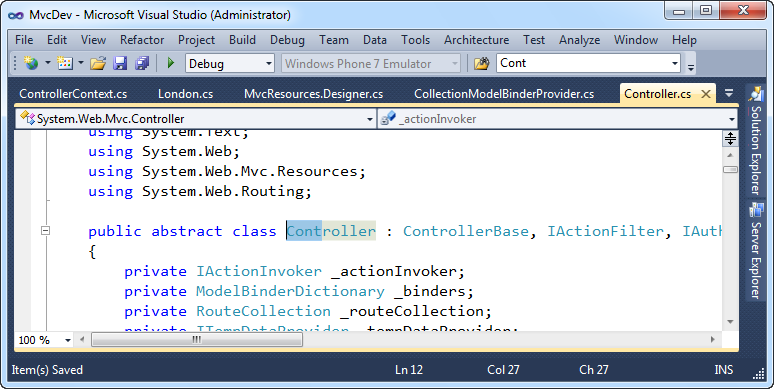This screenshot has width=774, height=389.
Task: Open the 100 % zoom level dropdown
Action: [45, 340]
